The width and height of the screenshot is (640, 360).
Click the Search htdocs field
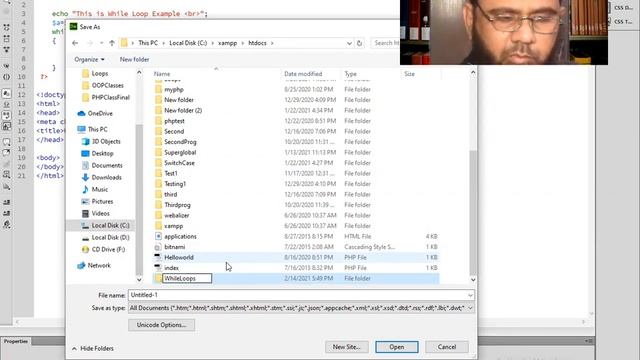point(385,43)
